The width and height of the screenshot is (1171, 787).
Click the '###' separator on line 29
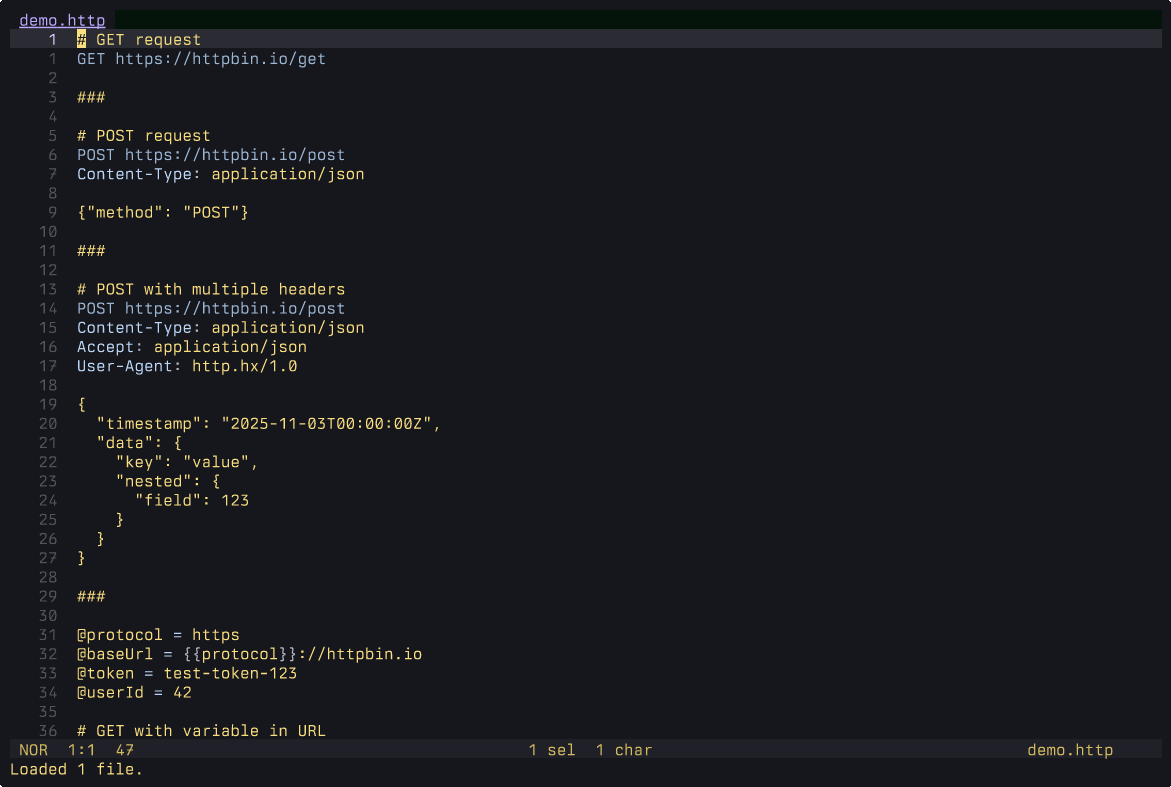91,597
